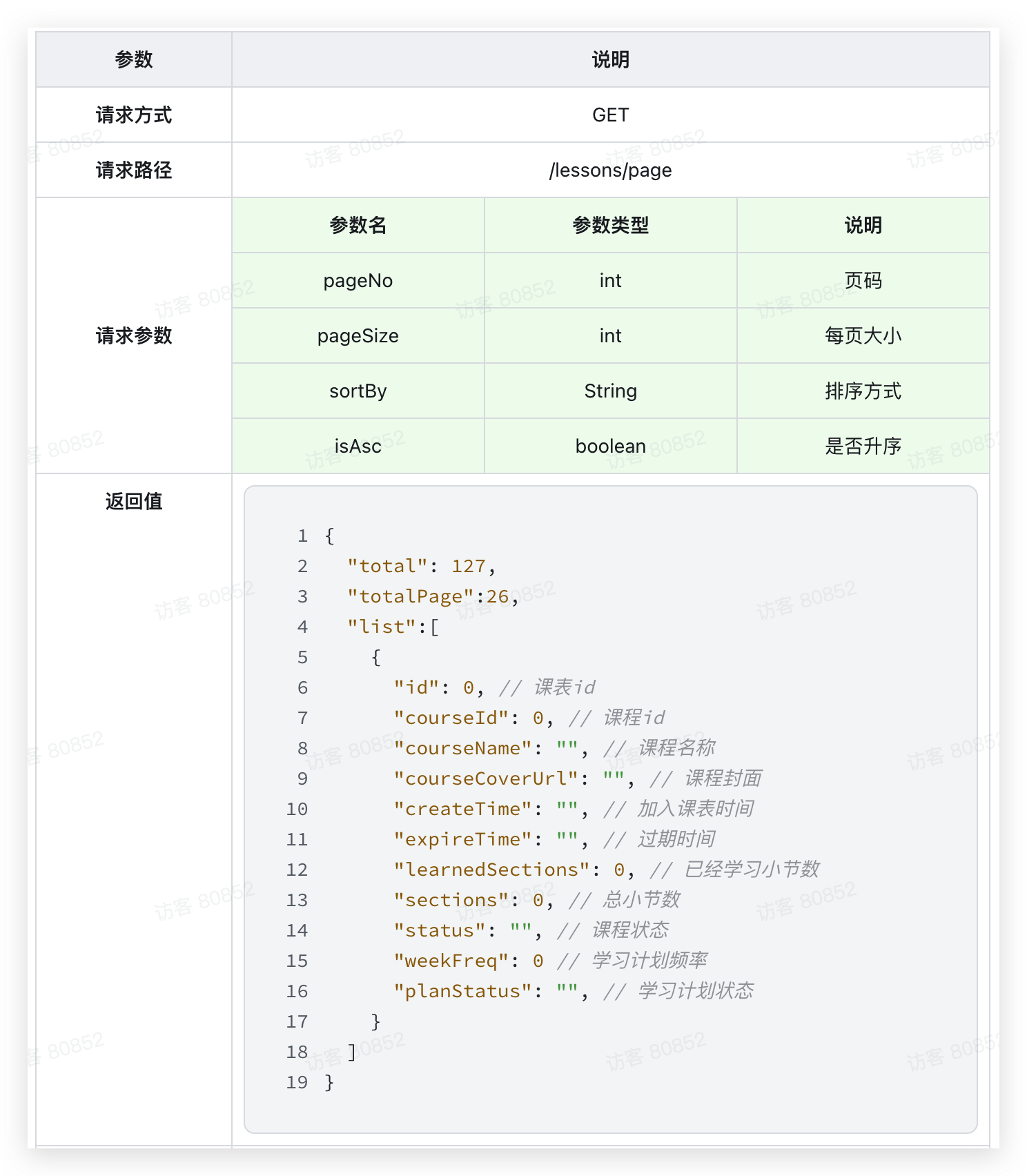Image resolution: width=1027 pixels, height=1176 pixels.
Task: Click line number 1 in the code block
Action: (x=302, y=536)
